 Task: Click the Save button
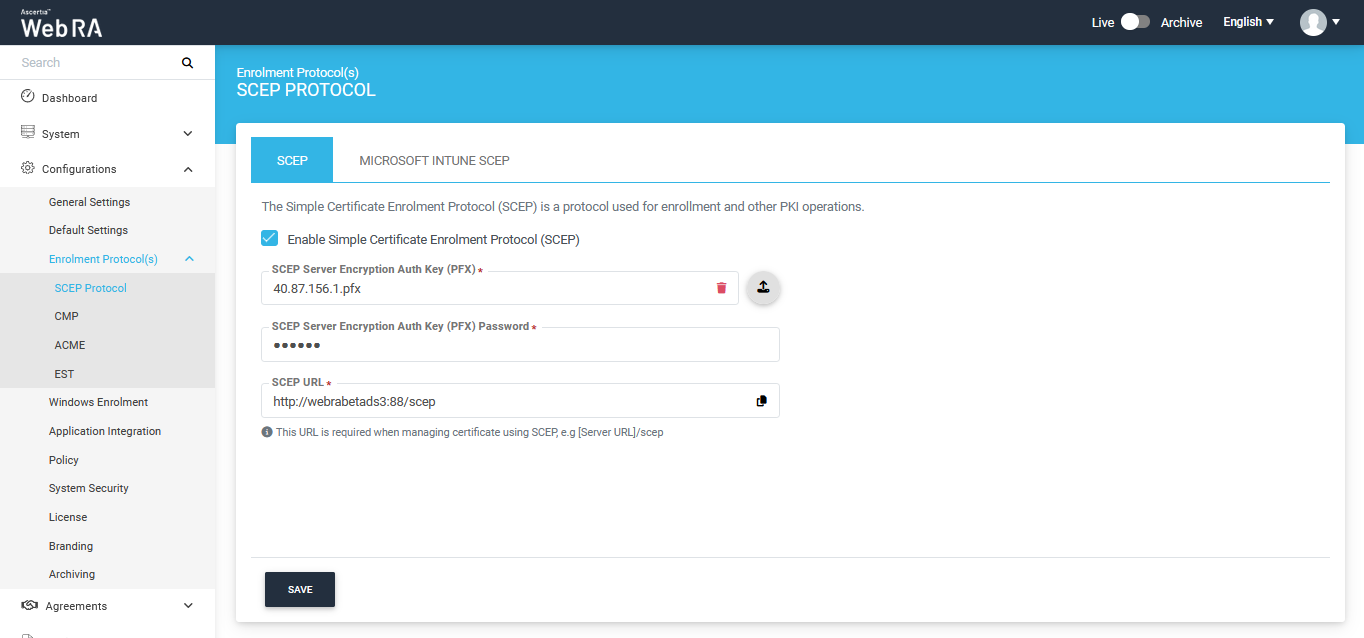(x=299, y=590)
